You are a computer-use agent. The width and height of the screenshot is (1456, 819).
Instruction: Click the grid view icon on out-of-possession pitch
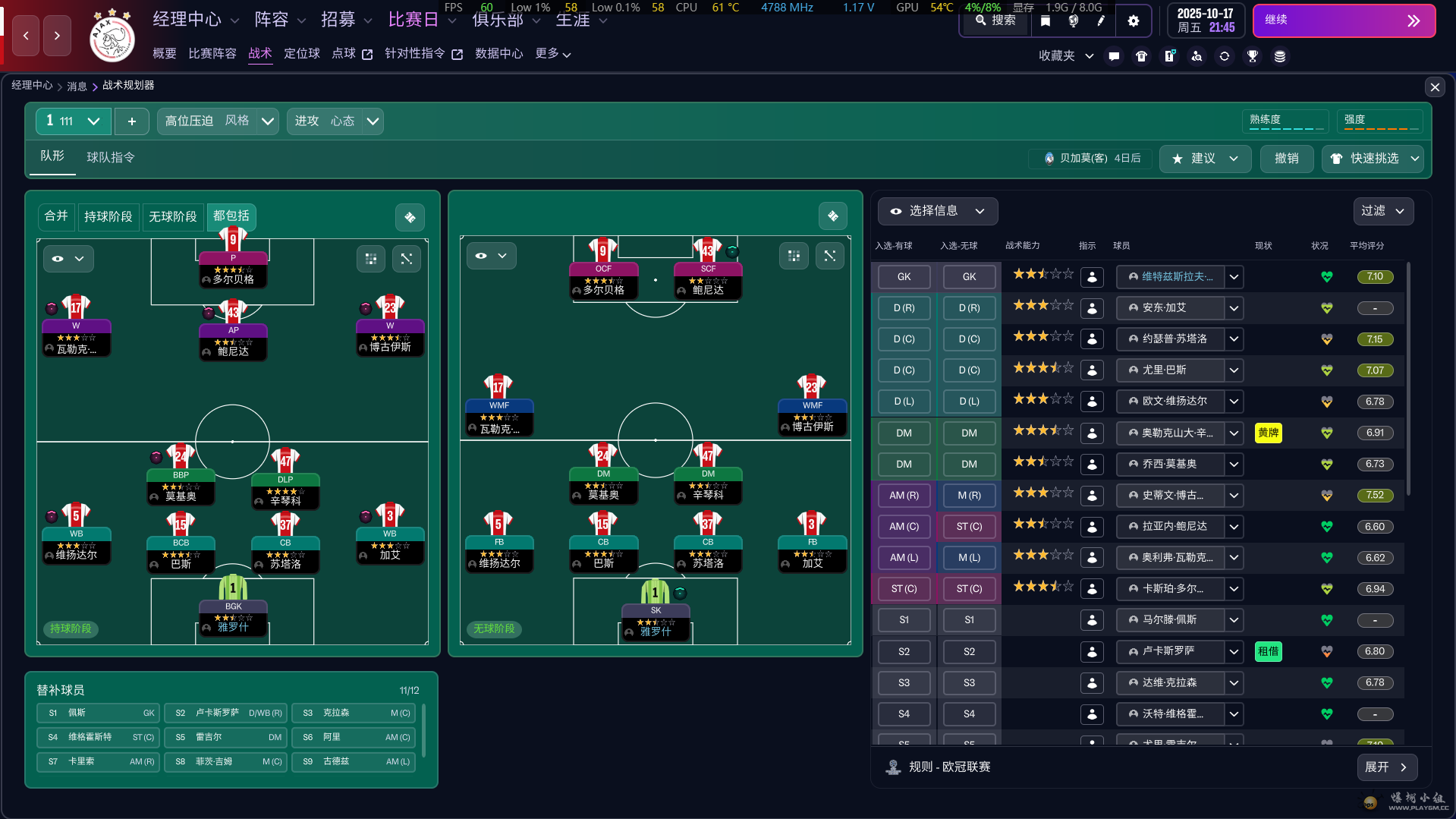794,256
